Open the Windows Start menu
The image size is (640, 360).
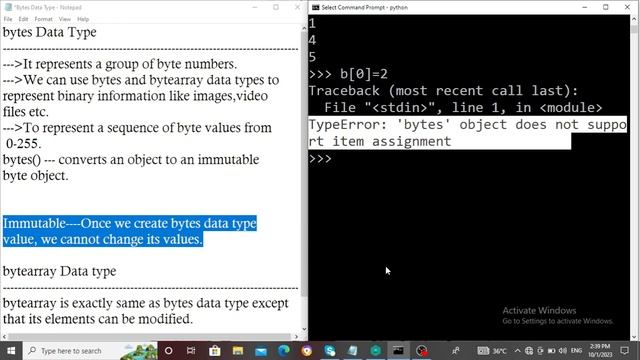(11, 351)
